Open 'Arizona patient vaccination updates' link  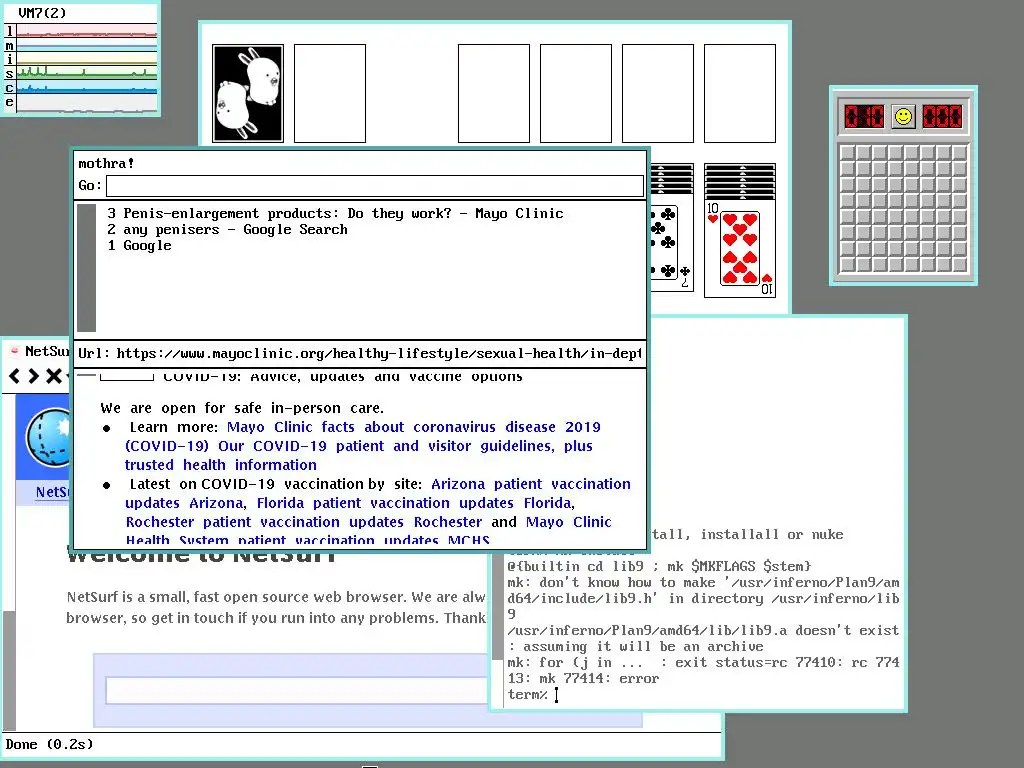(x=531, y=484)
